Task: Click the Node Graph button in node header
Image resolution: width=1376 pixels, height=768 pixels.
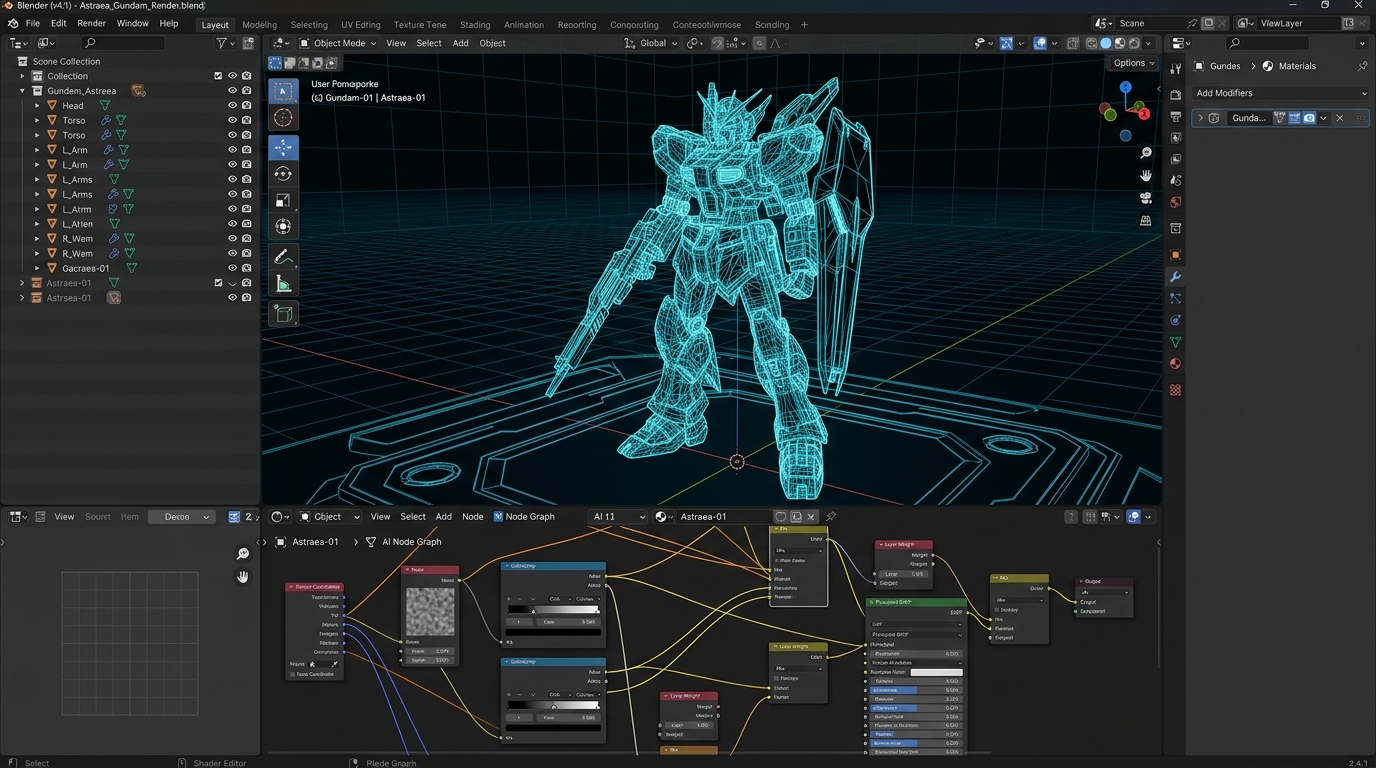Action: (x=524, y=517)
